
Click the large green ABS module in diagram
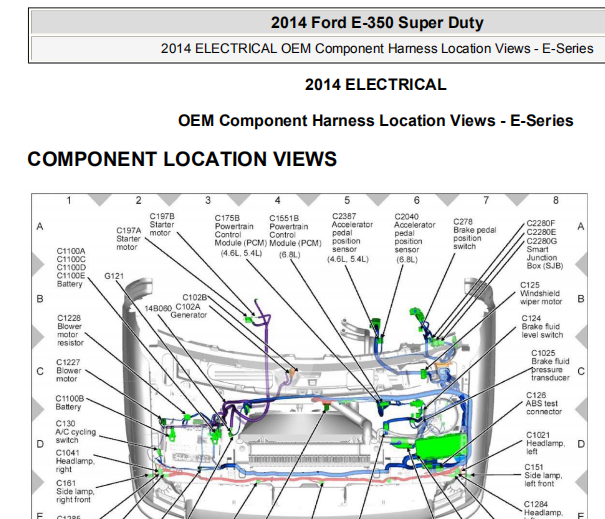[x=441, y=447]
